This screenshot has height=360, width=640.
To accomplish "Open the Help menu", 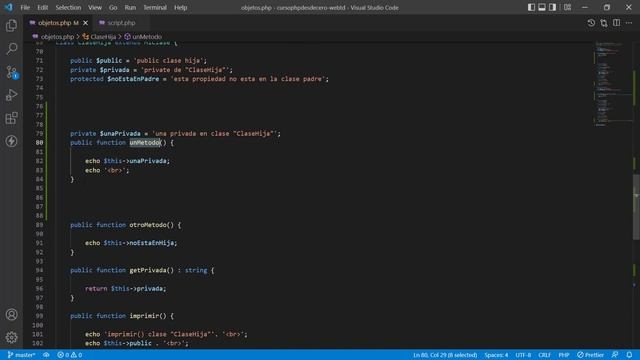I will pos(180,7).
